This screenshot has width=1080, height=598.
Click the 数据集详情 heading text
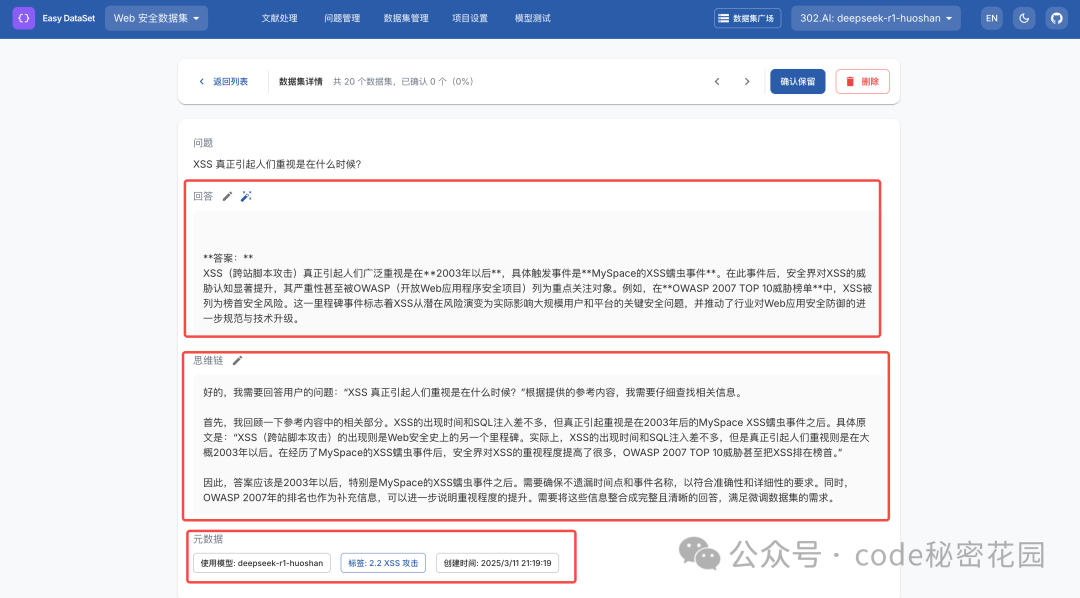pyautogui.click(x=301, y=81)
